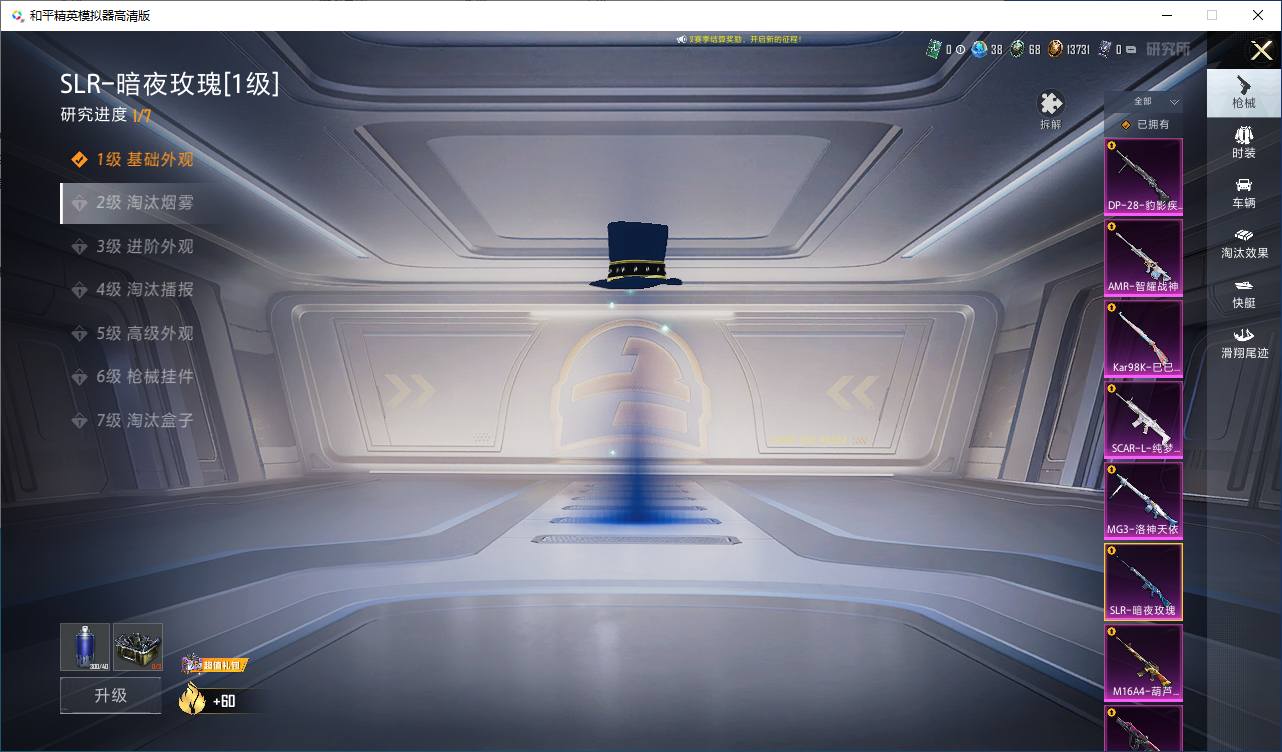Open the 车辆 vehicle category
Screen dimensions: 1282x752
[1243, 192]
